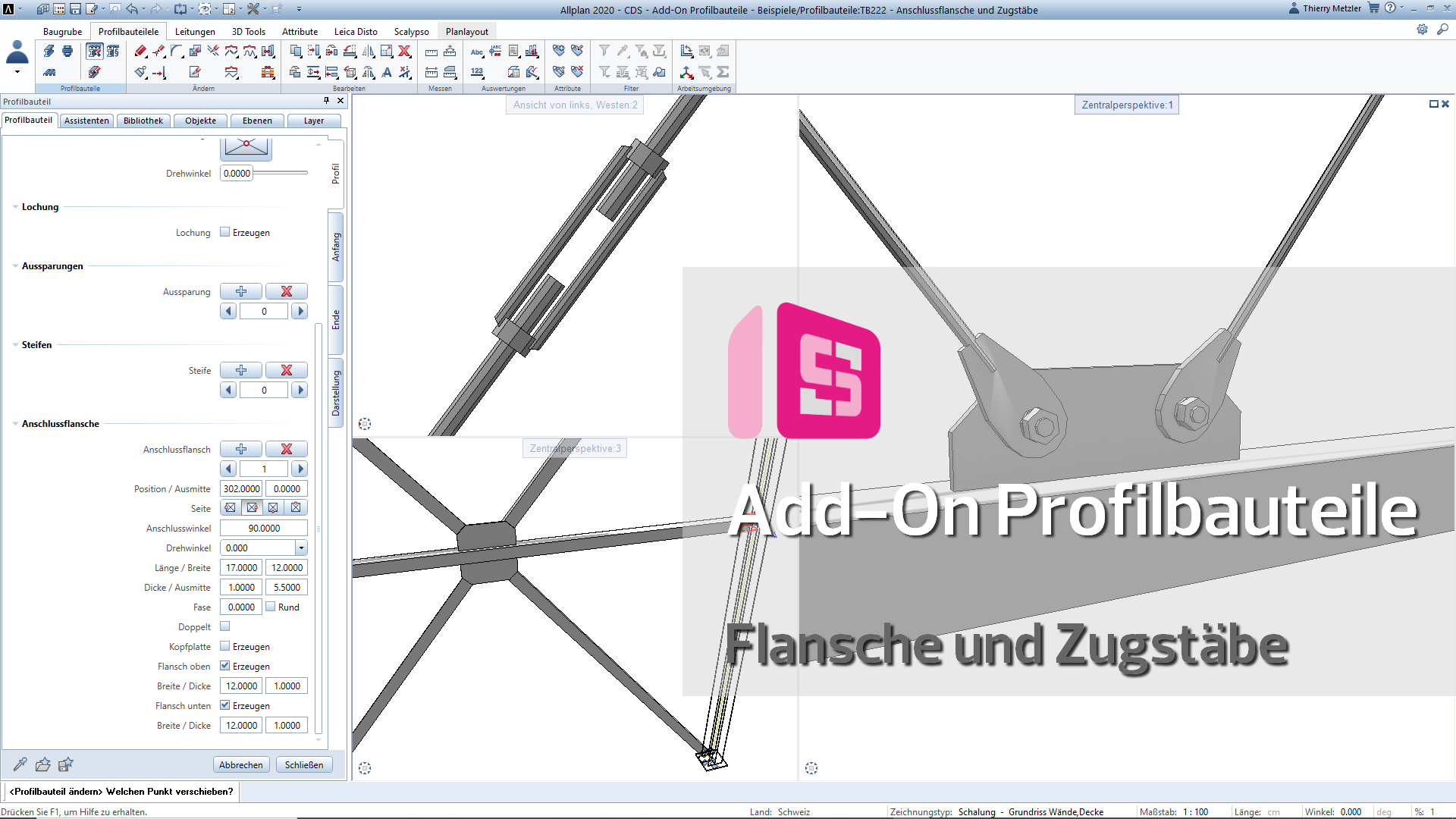Open the Drehwinkel dropdown under Anschlussflansche
1456x819 pixels.
click(301, 548)
